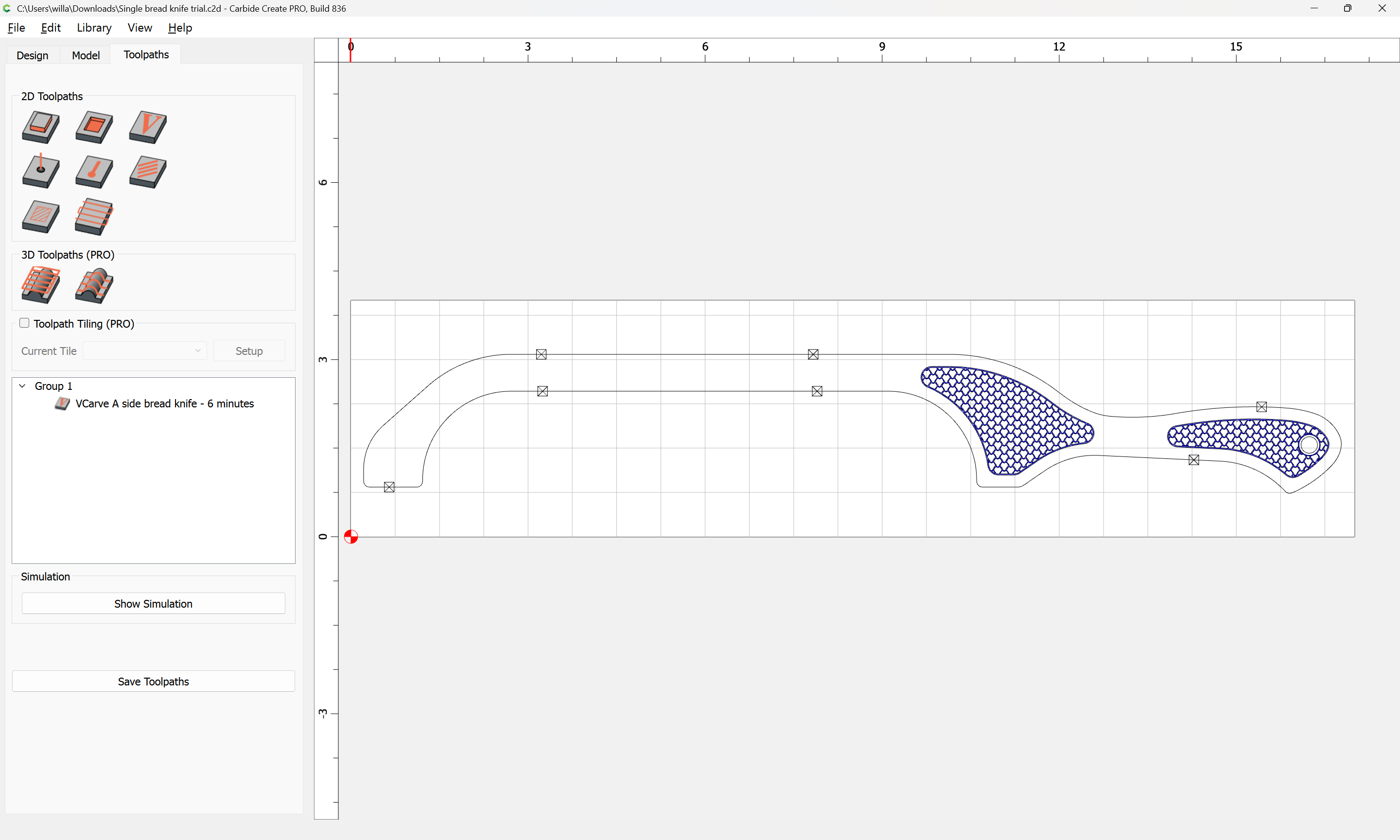
Task: Select the Contour toolpath icon
Action: click(x=41, y=126)
